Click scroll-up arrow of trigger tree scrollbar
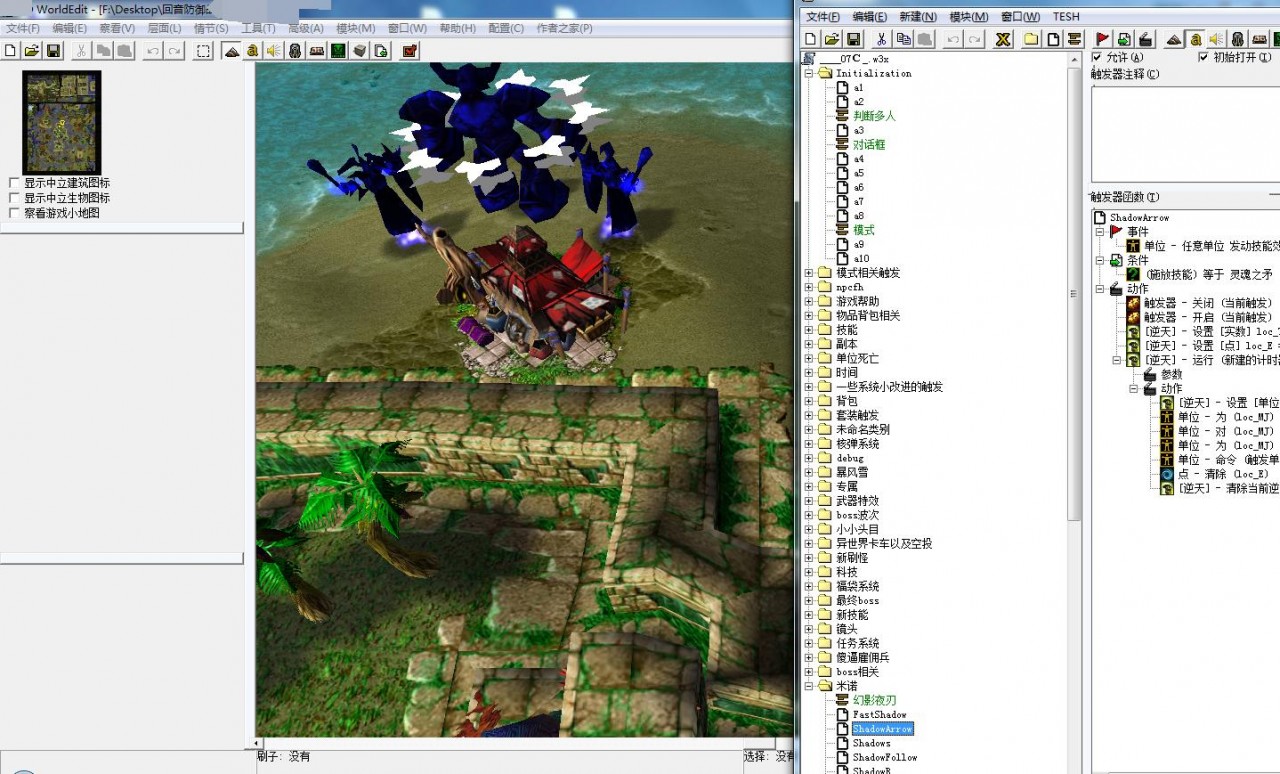Image resolution: width=1280 pixels, height=774 pixels. tap(1075, 59)
